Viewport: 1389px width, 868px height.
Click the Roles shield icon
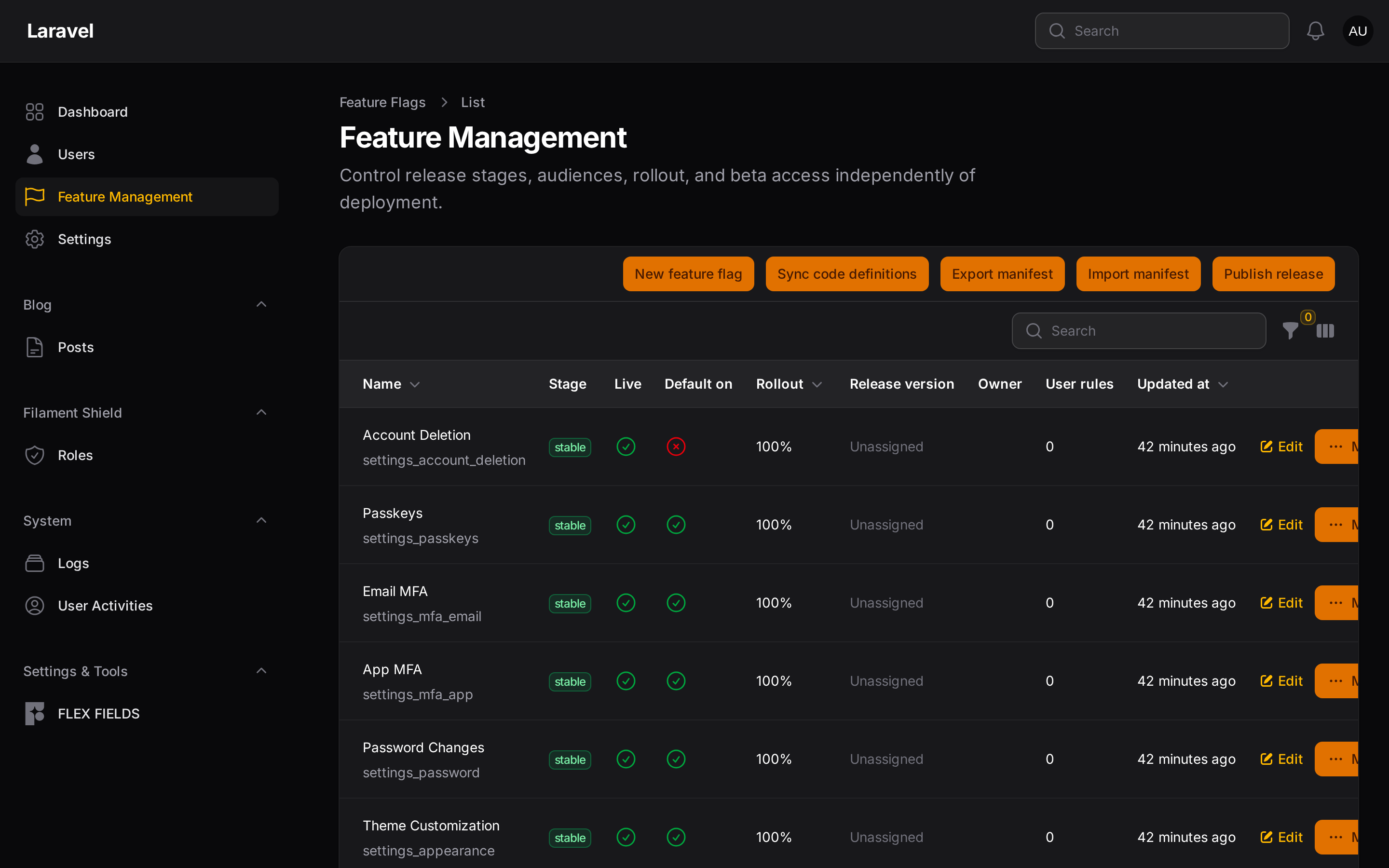point(34,455)
